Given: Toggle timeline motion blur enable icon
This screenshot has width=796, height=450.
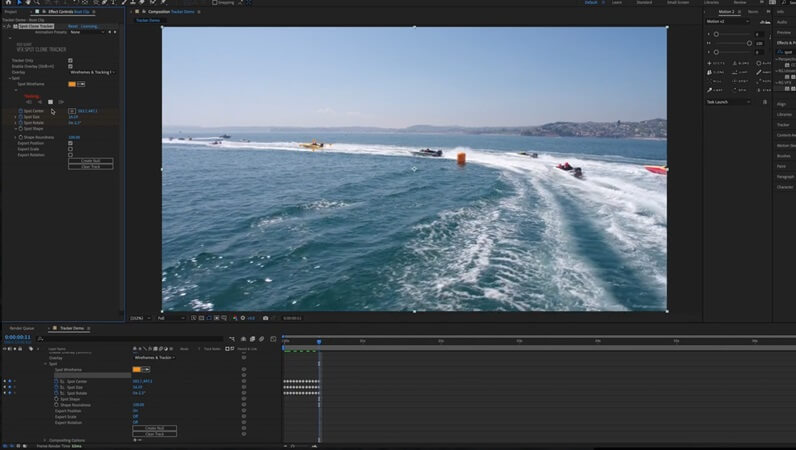Looking at the screenshot, I should click(x=262, y=339).
